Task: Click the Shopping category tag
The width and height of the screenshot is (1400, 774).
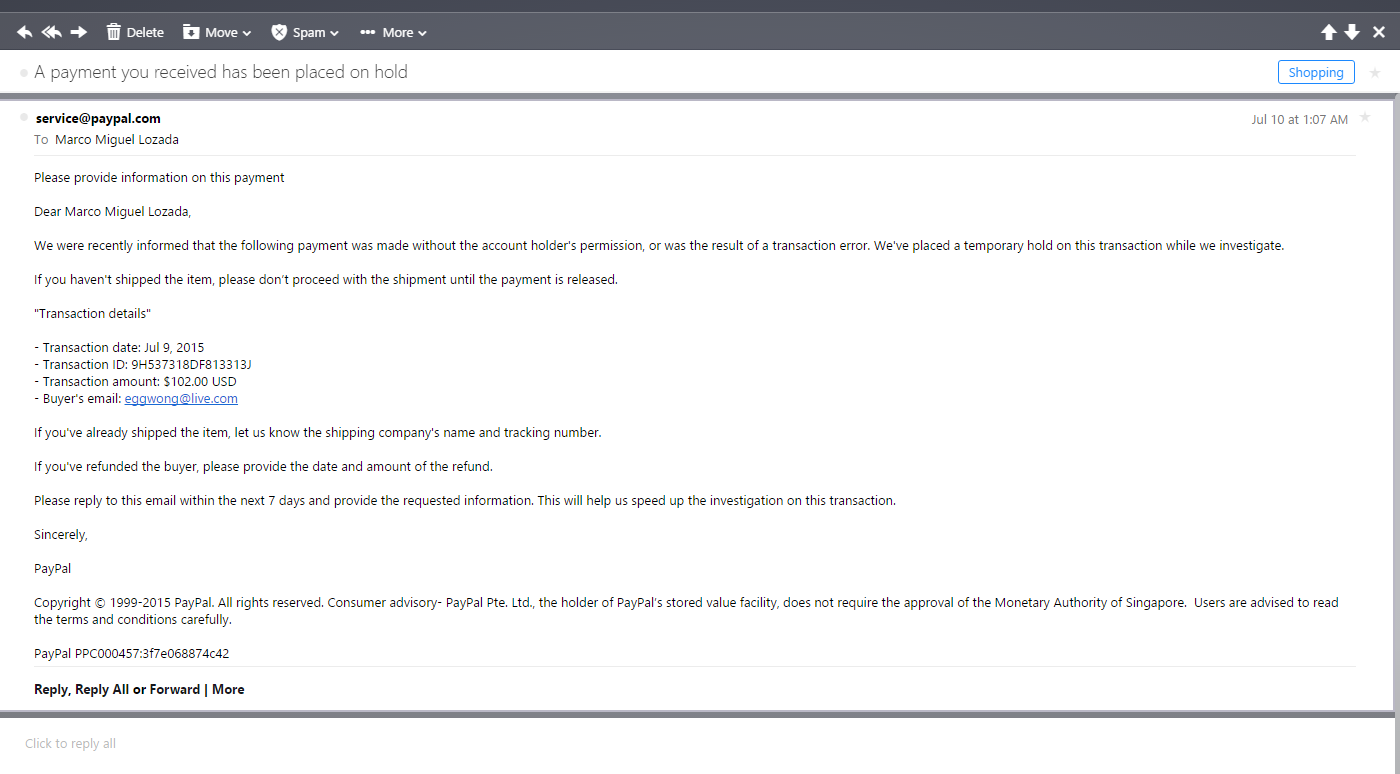Action: (x=1316, y=72)
